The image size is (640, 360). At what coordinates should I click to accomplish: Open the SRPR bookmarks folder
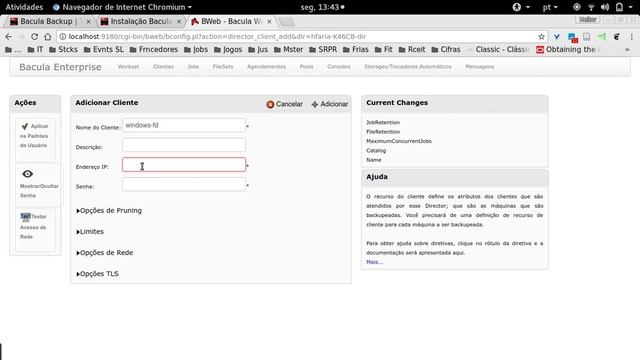[x=323, y=49]
